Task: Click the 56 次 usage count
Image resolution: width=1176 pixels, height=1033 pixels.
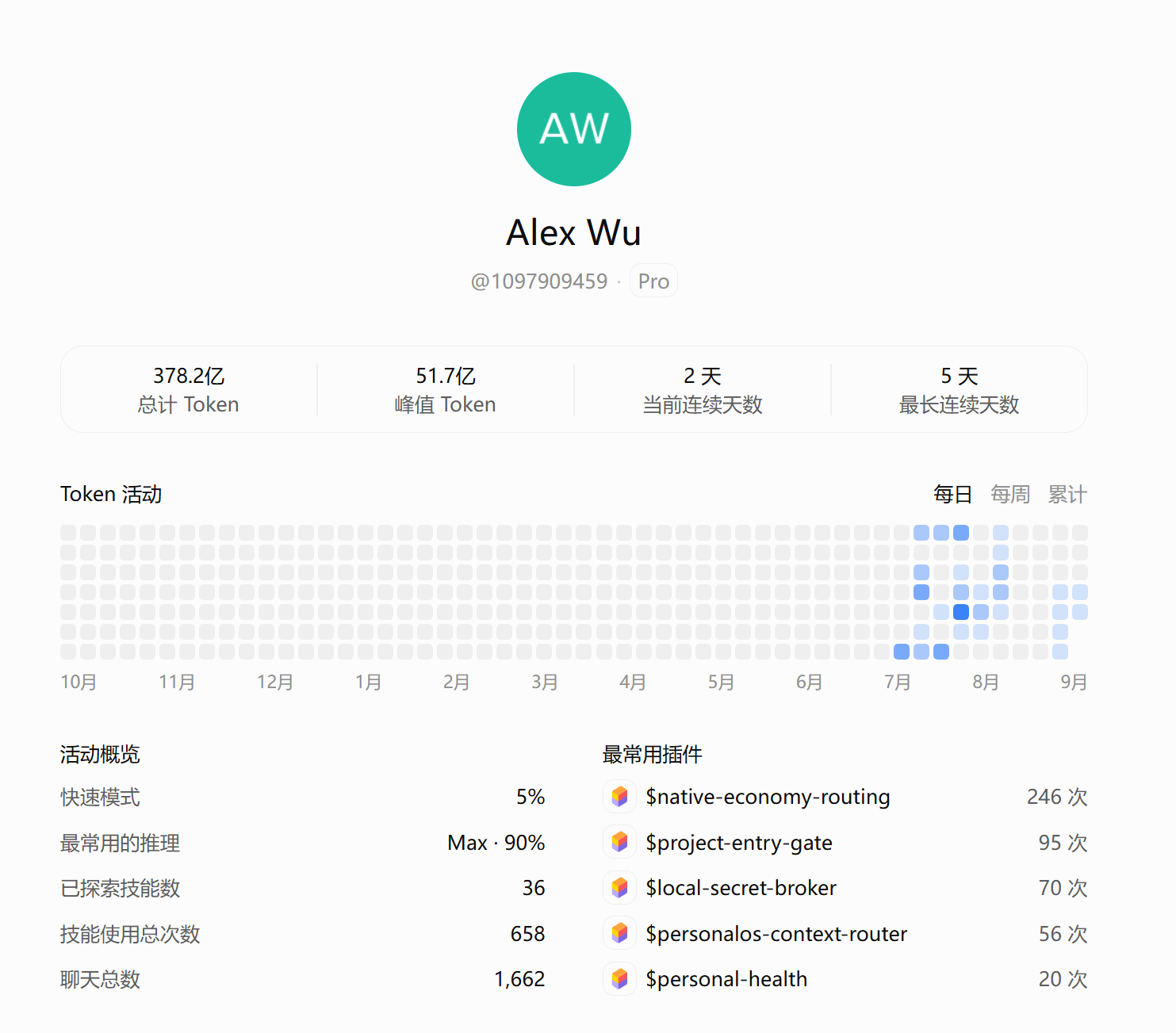Action: [x=1063, y=934]
